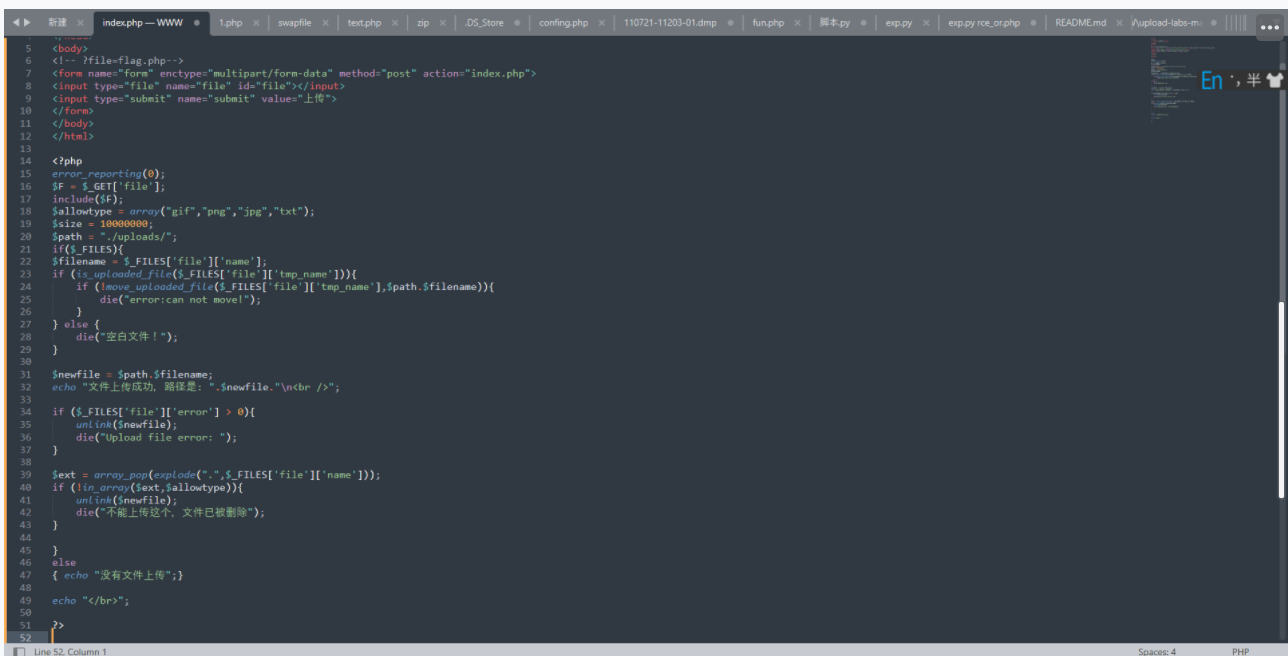The image size is (1288, 656).
Task: Close the README.md tab
Action: [x=1119, y=22]
